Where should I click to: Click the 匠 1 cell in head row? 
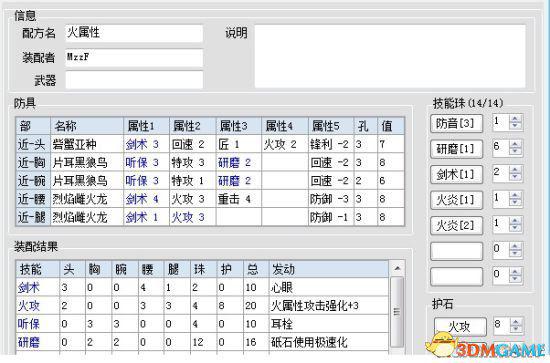coord(239,144)
